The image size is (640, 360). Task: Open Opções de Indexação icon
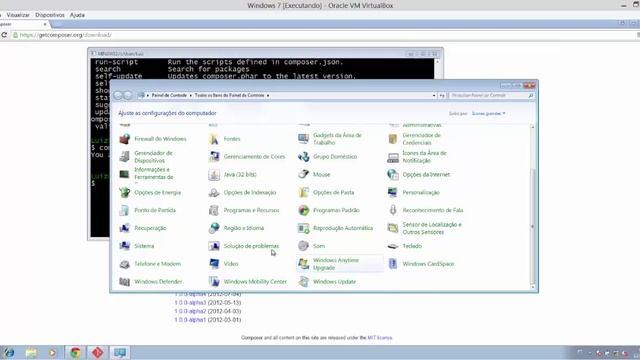tap(214, 192)
